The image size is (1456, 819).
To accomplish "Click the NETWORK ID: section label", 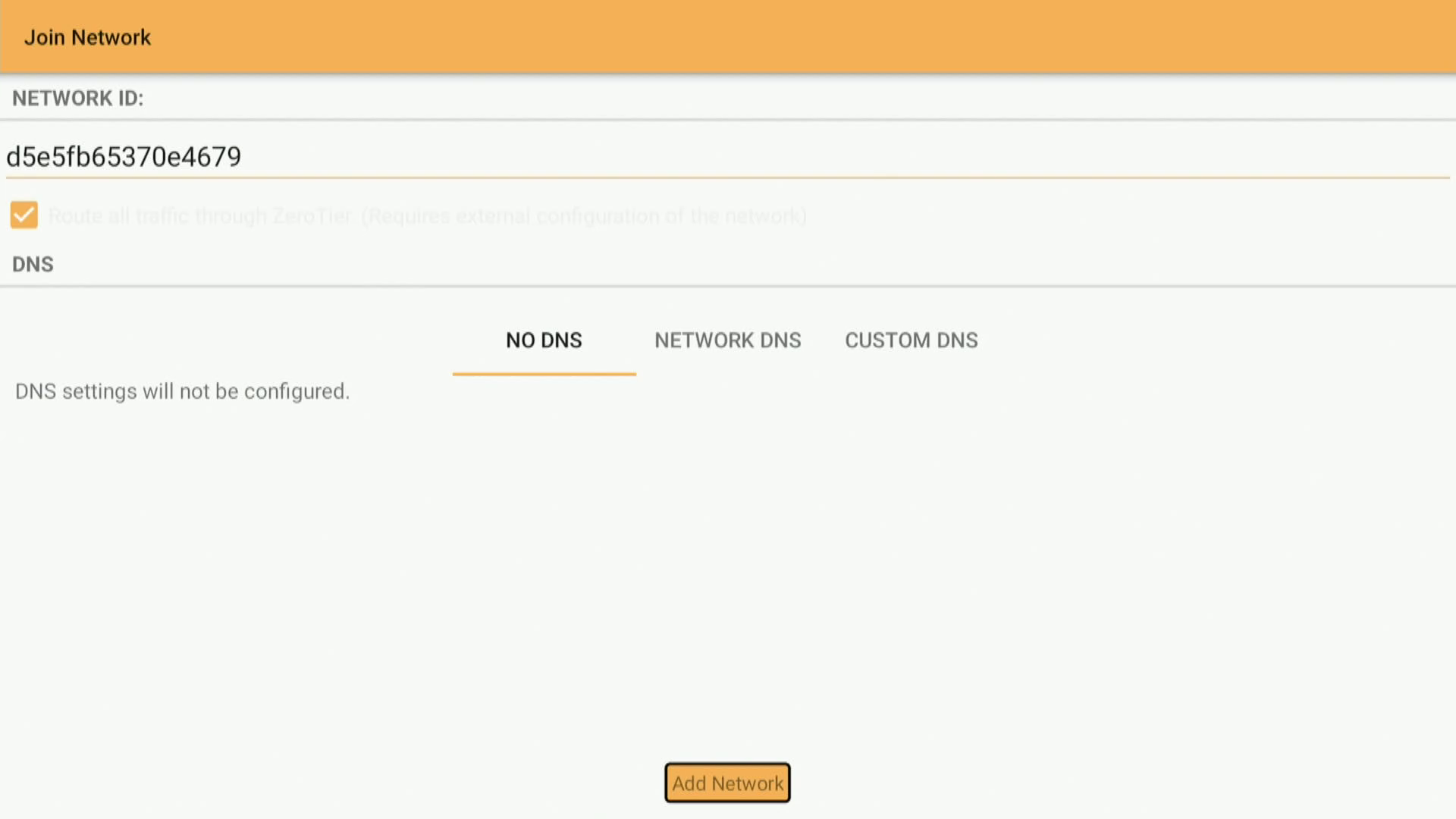I will [x=77, y=99].
